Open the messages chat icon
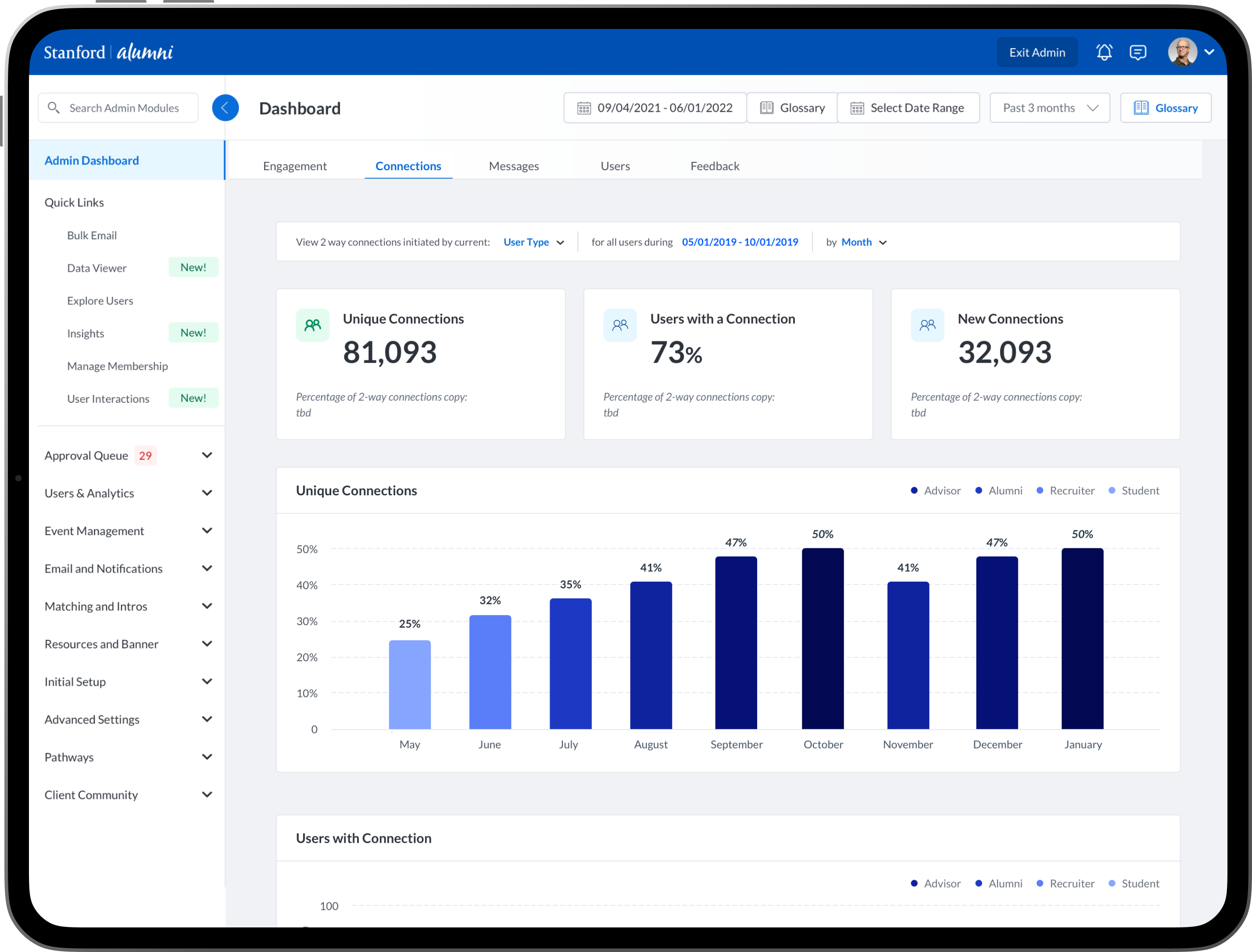This screenshot has height=952, width=1252. (1138, 52)
